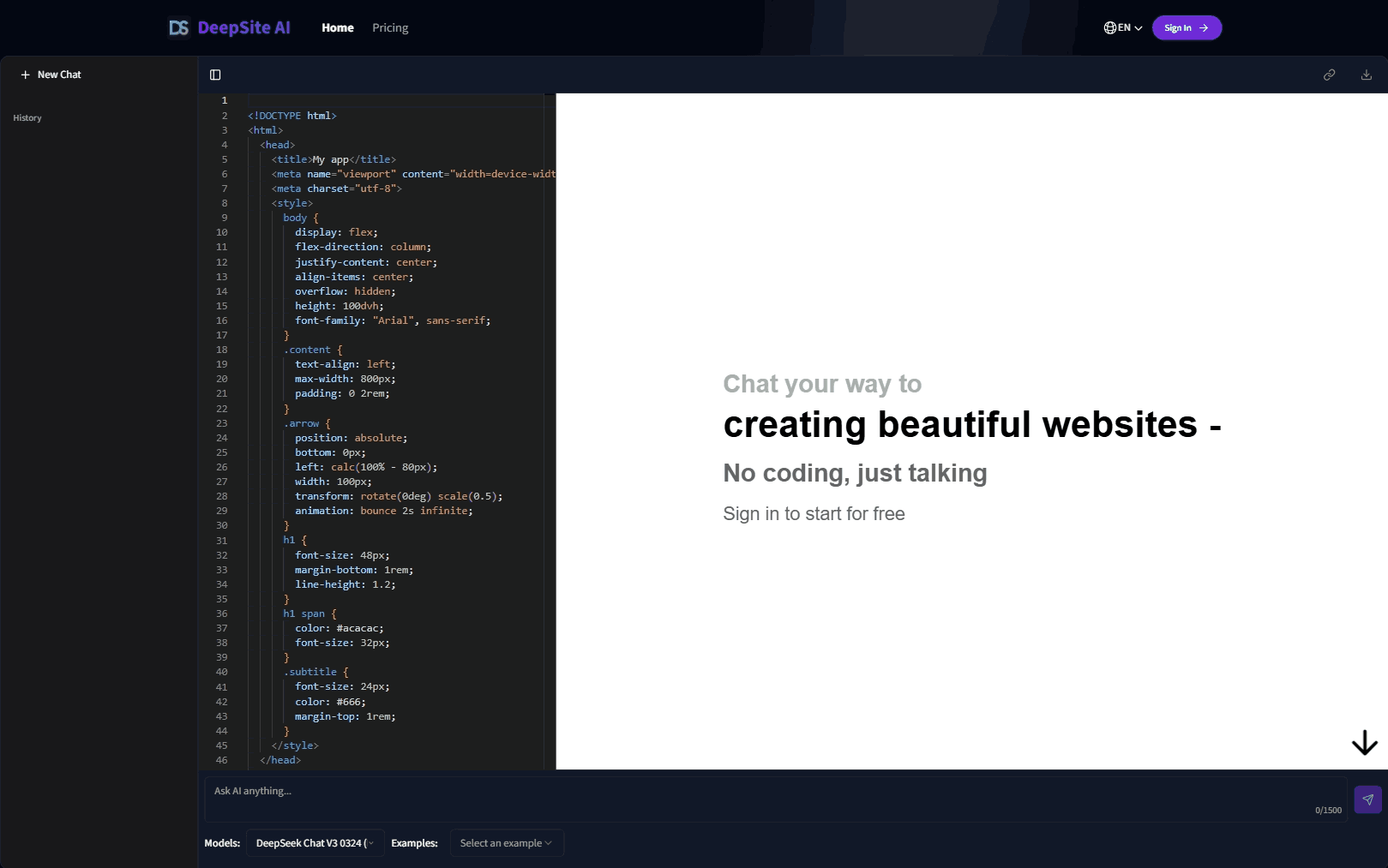Click the History label in the sidebar

pyautogui.click(x=27, y=118)
